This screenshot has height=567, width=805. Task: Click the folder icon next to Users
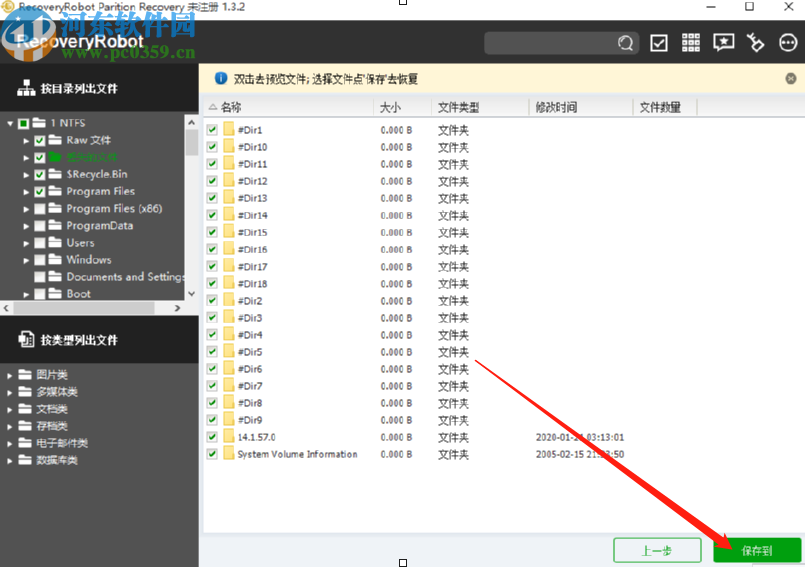[x=55, y=242]
